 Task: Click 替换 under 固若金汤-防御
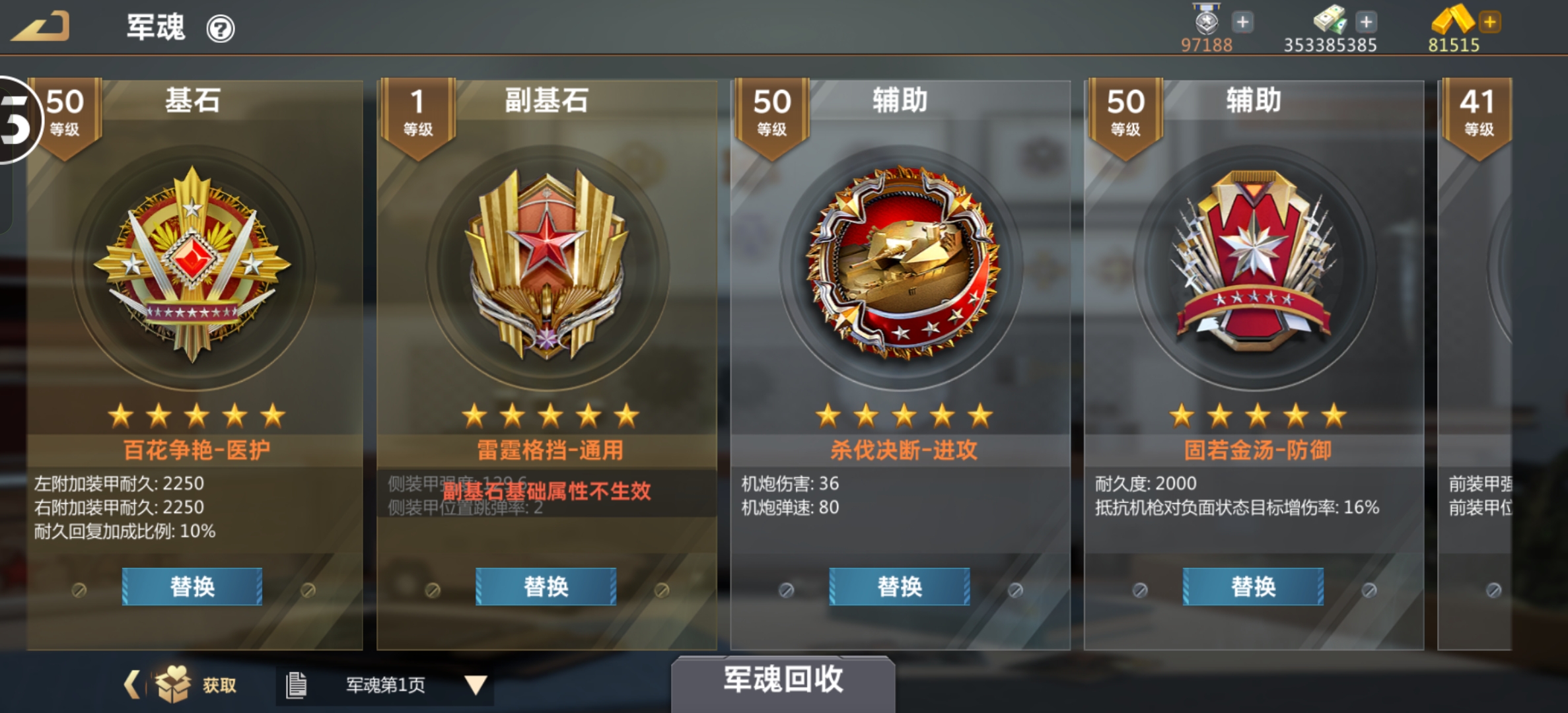pos(1253,586)
